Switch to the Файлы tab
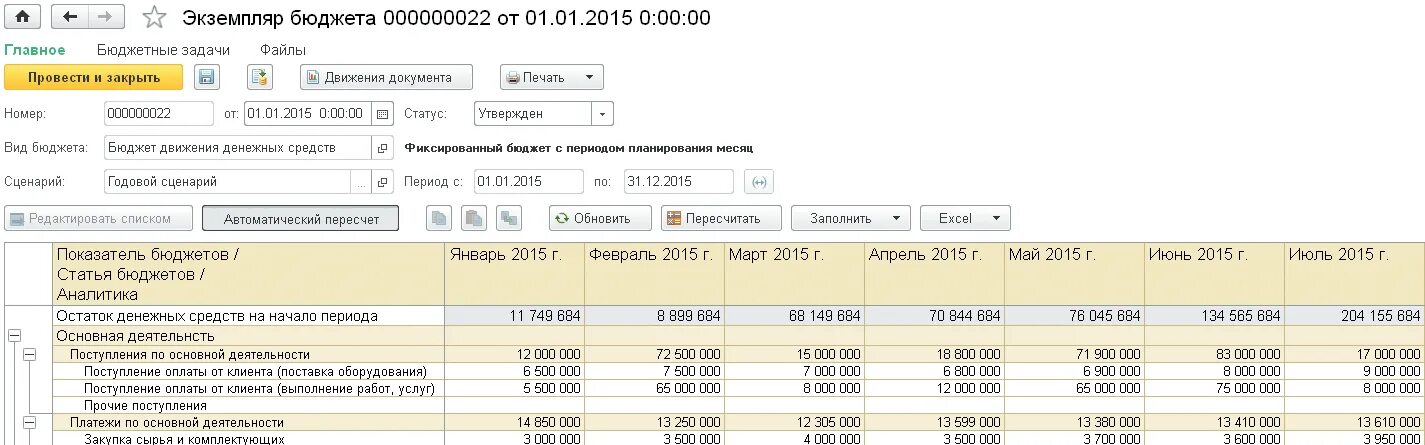 283,50
